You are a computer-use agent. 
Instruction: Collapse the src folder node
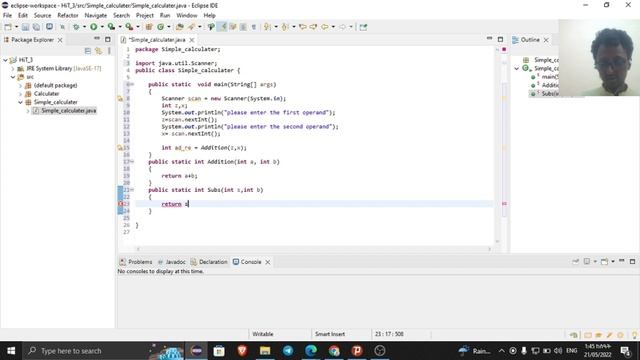coord(13,77)
